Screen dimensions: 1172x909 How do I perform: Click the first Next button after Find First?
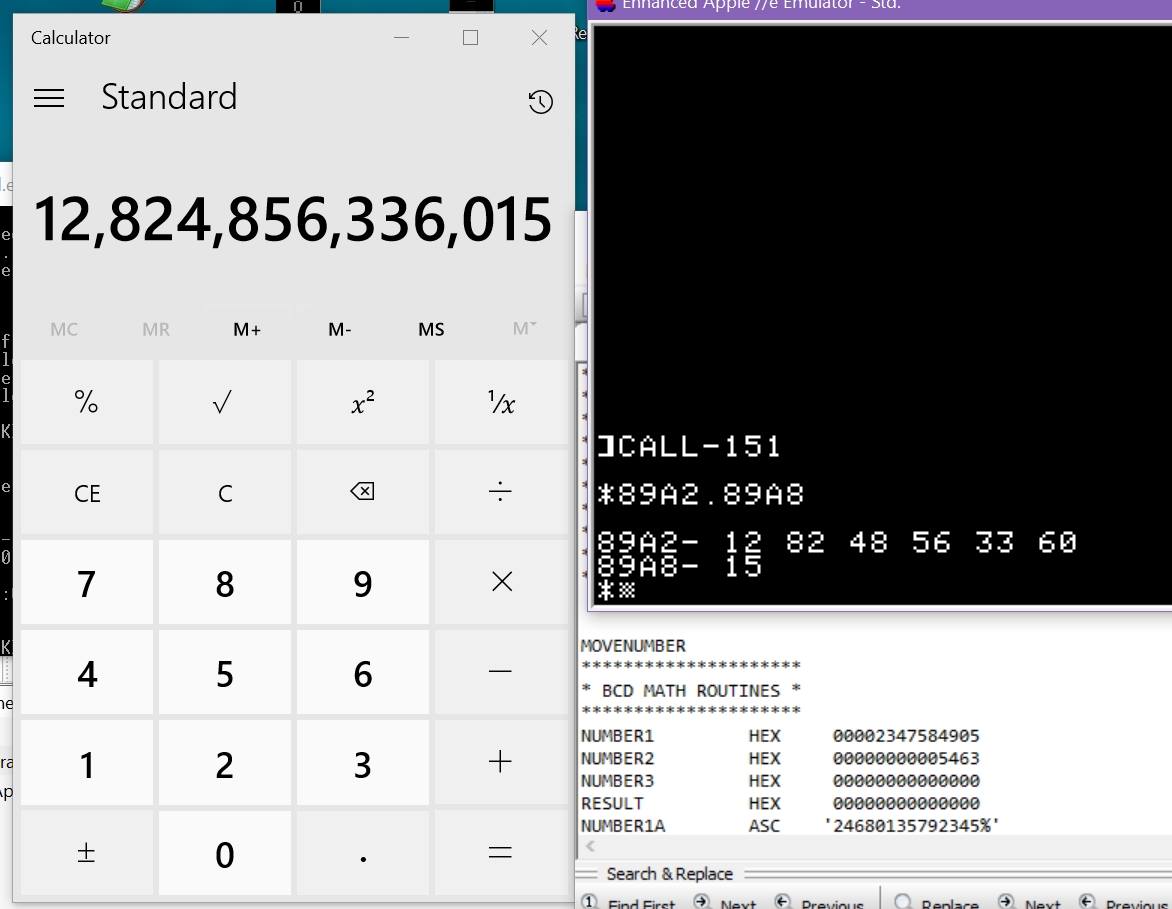[725, 903]
